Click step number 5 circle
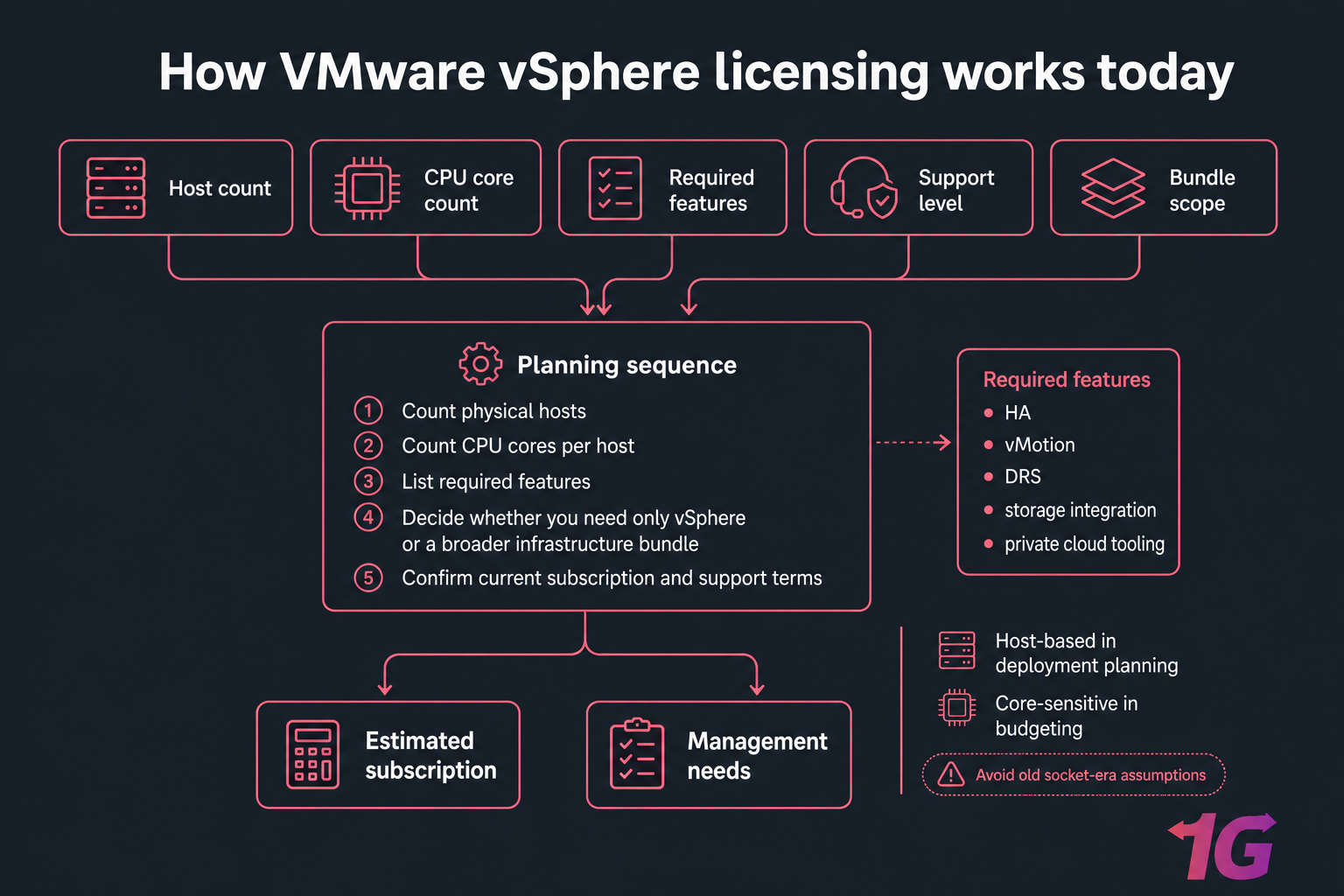Image resolution: width=1344 pixels, height=896 pixels. [x=368, y=577]
